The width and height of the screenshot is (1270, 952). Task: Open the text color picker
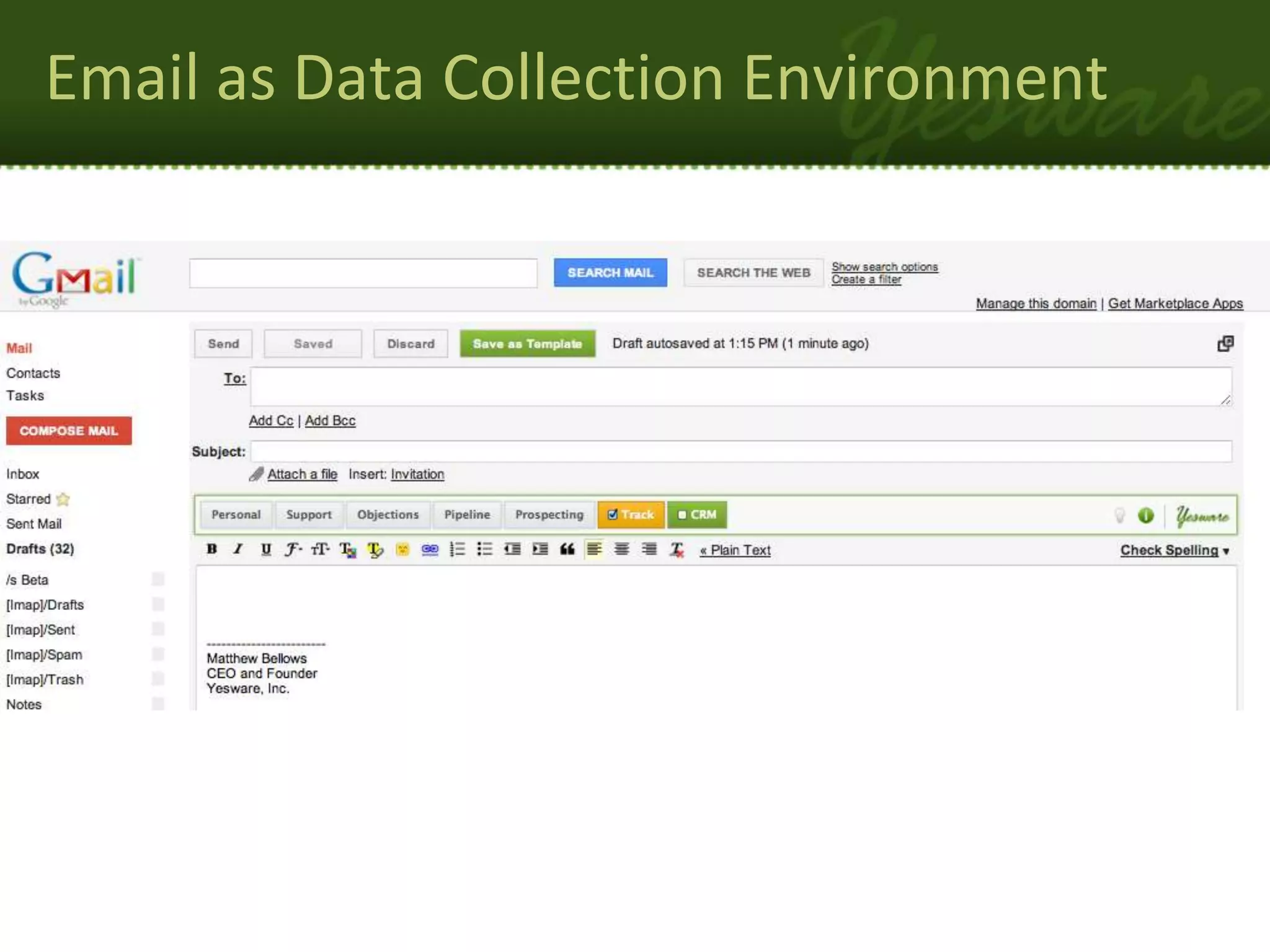(x=348, y=550)
